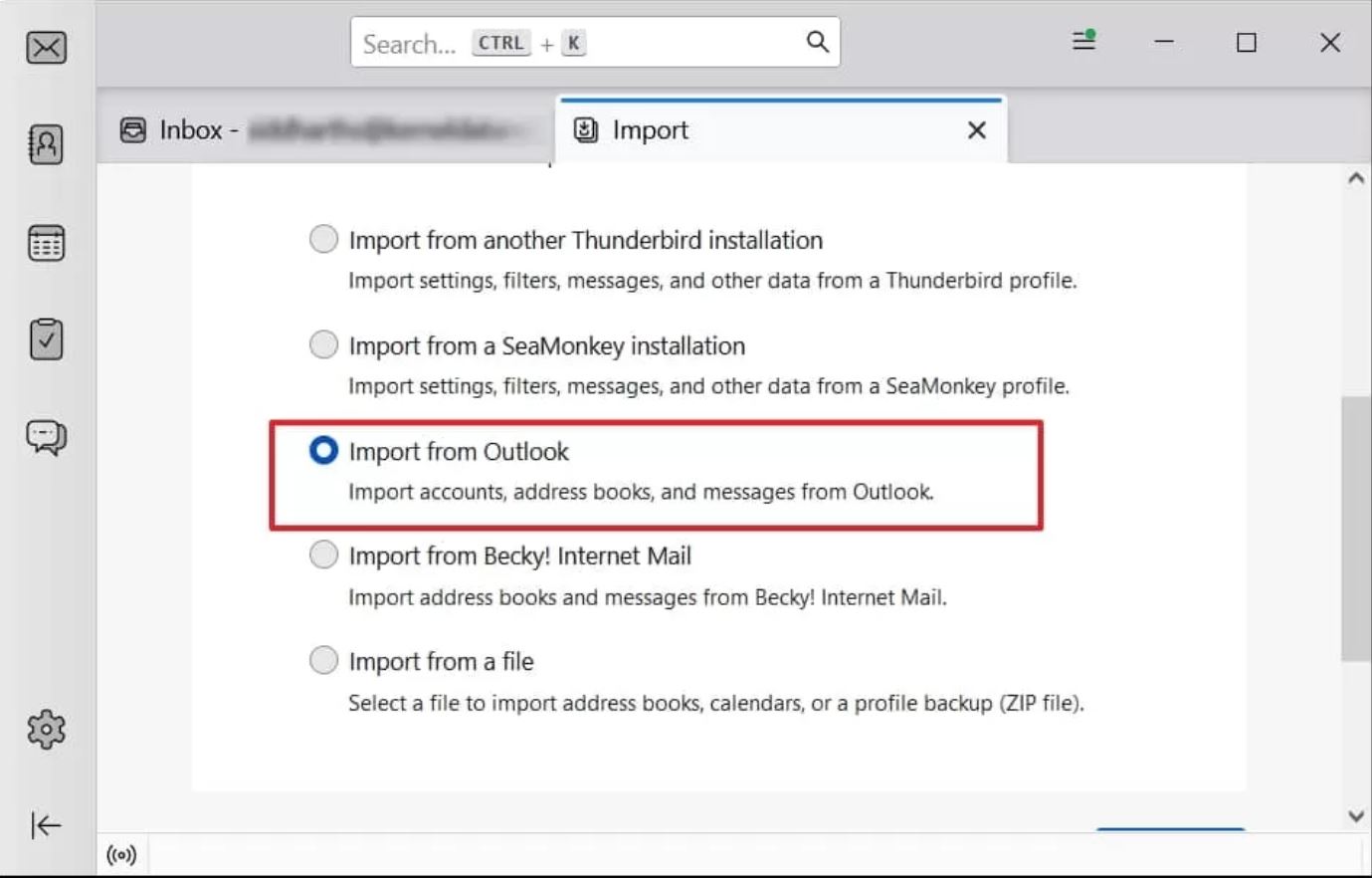This screenshot has height=878, width=1372.
Task: Open the Calendar space icon
Action: point(46,243)
